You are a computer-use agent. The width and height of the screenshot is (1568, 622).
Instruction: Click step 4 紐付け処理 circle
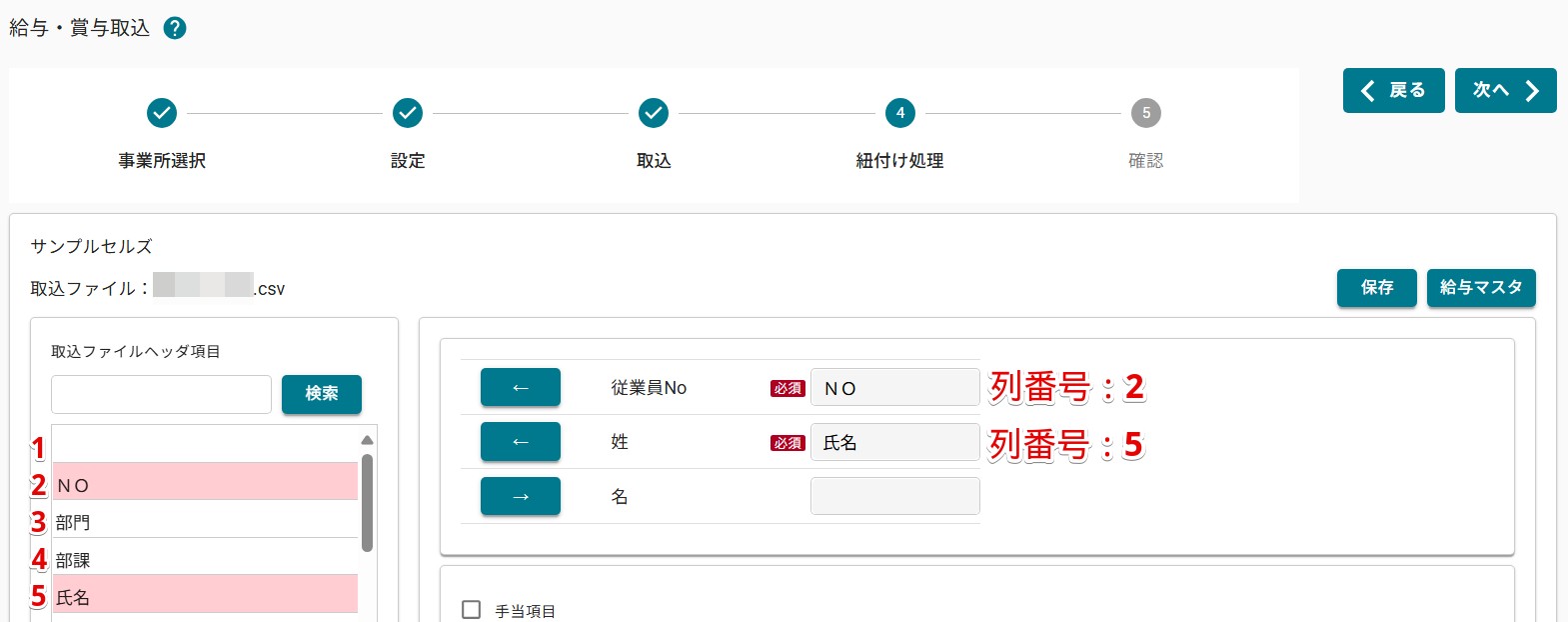tap(899, 113)
